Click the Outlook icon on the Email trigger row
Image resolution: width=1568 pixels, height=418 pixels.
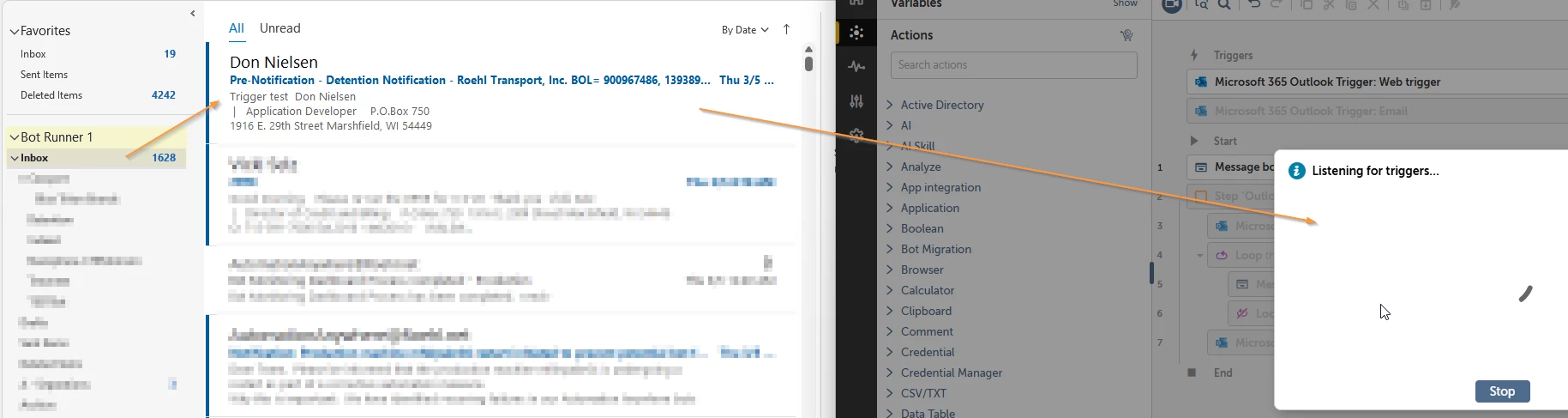1201,111
